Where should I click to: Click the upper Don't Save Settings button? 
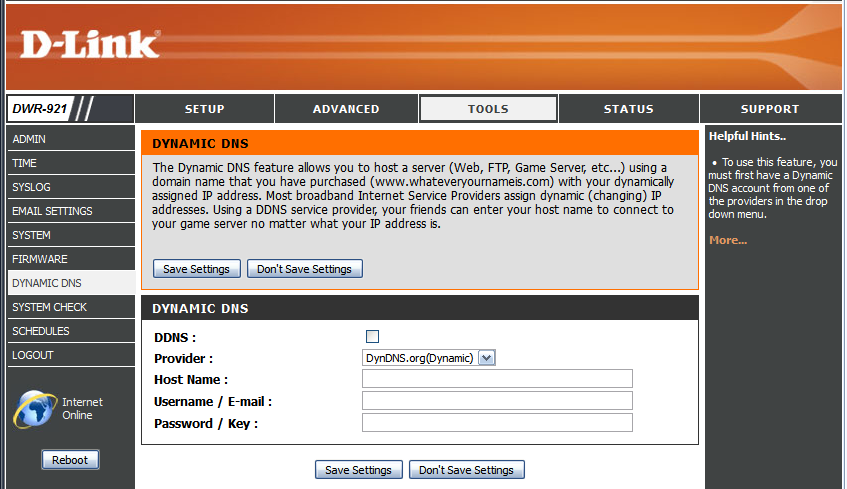click(305, 269)
